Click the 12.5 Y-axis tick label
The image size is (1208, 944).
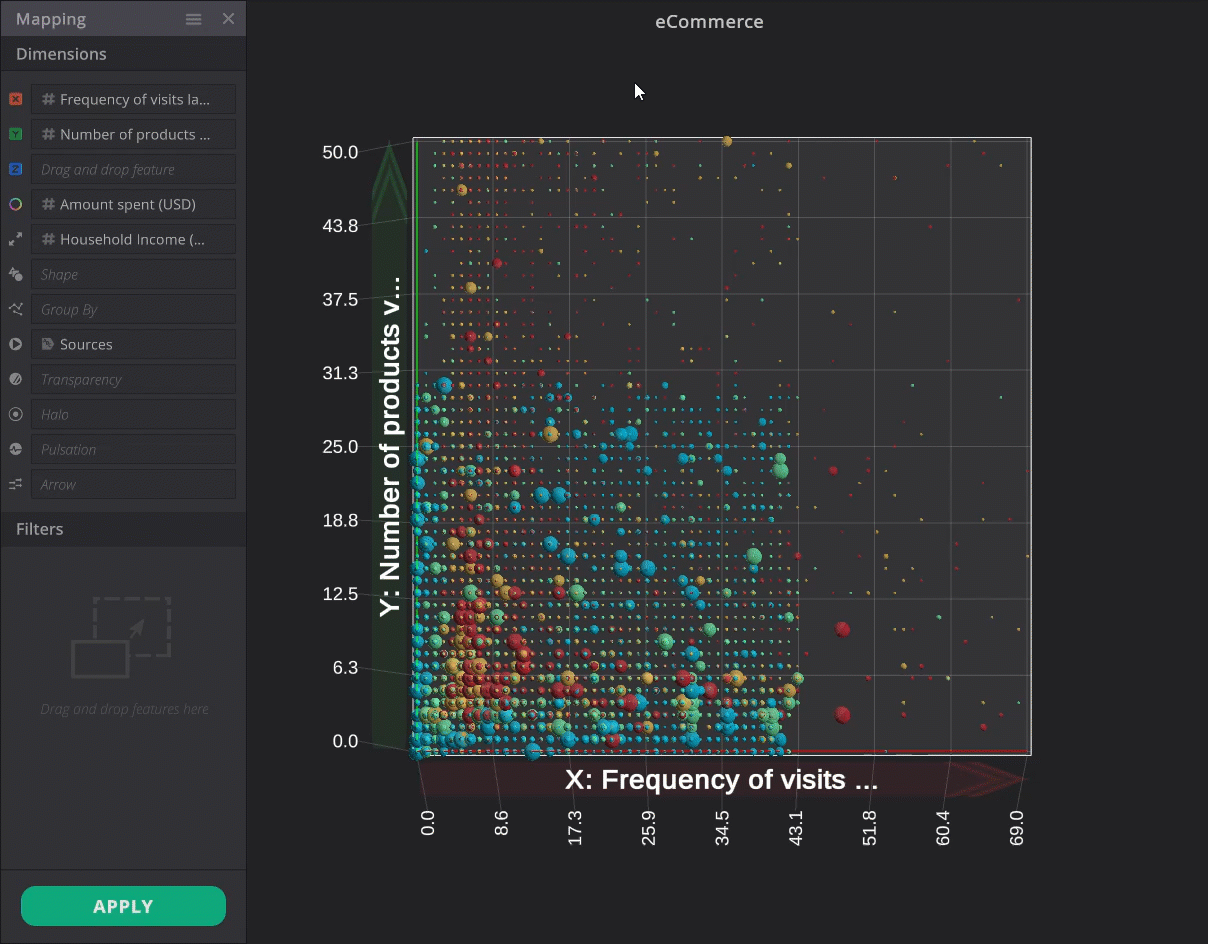[x=340, y=594]
